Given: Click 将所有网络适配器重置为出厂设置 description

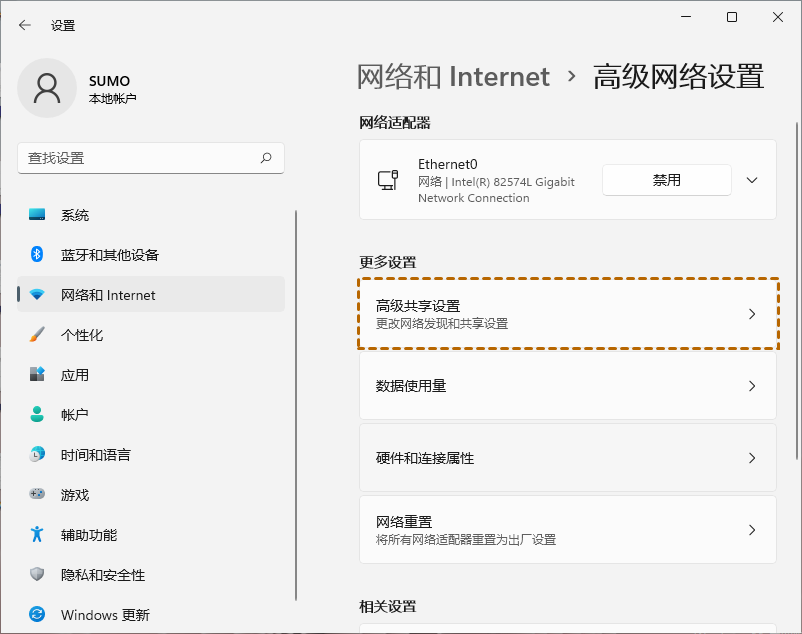Looking at the screenshot, I should [466, 540].
